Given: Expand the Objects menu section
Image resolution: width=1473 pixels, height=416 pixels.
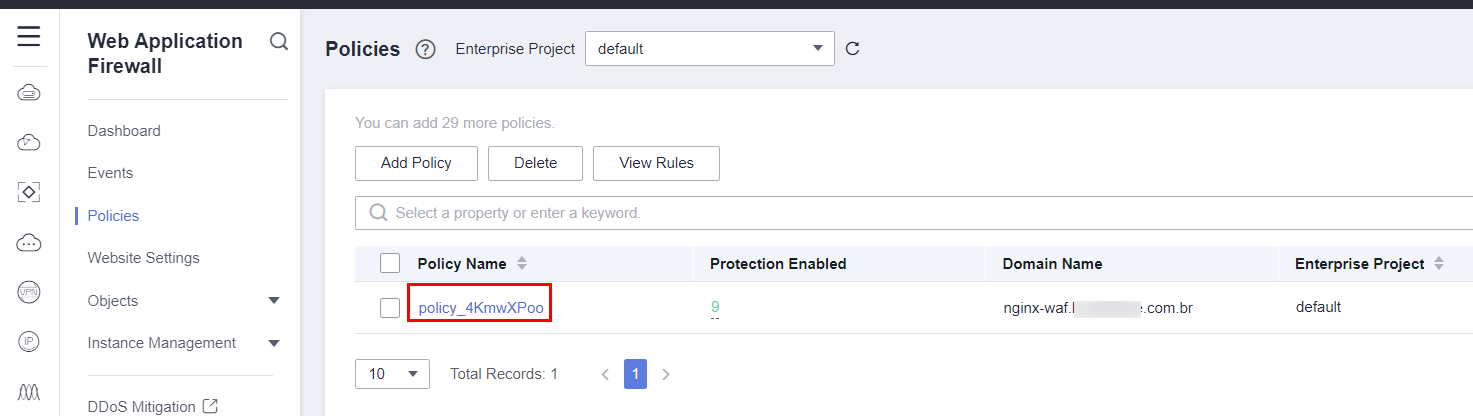Looking at the screenshot, I should [x=274, y=301].
